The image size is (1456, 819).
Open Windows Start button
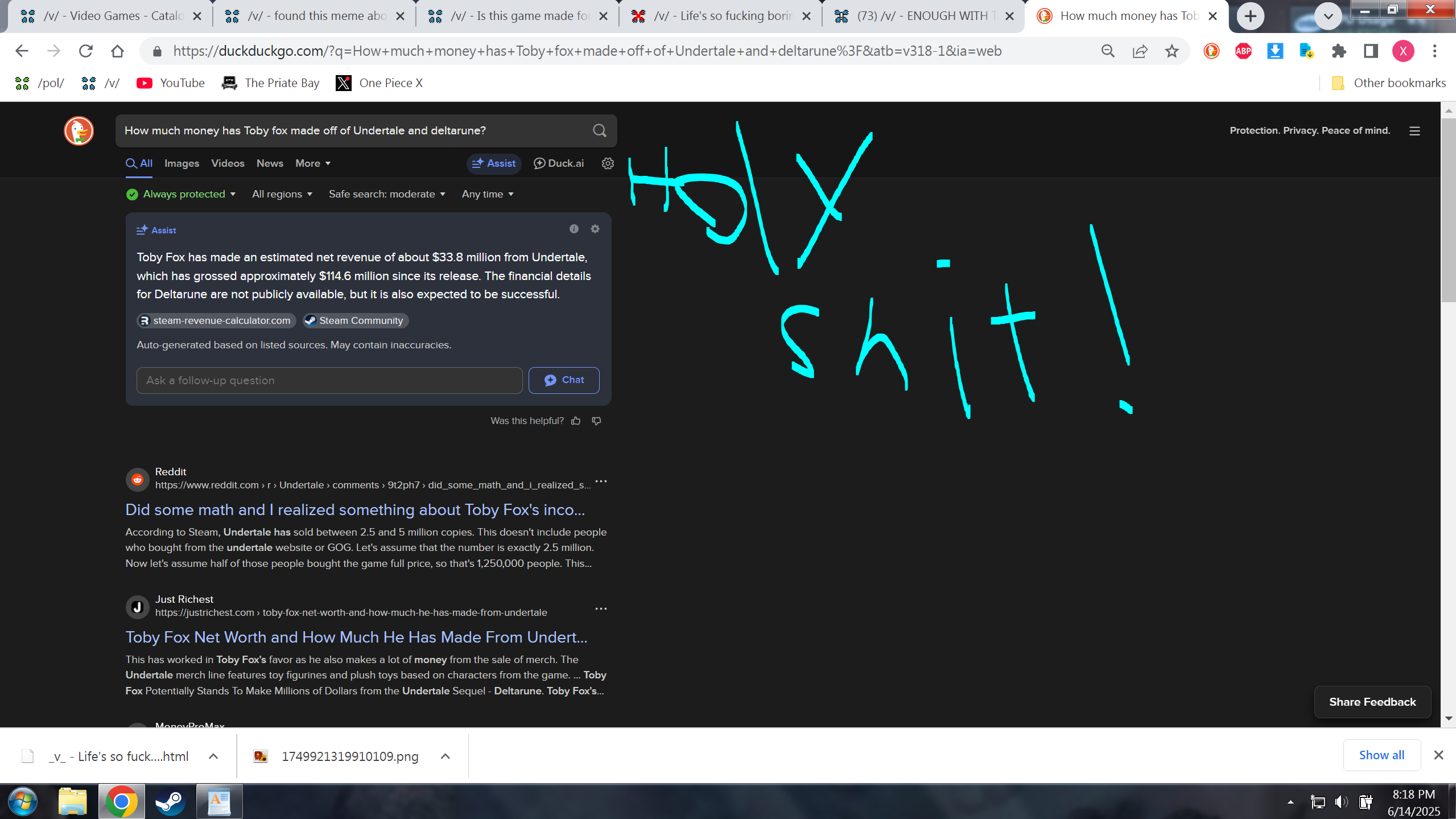(x=23, y=801)
